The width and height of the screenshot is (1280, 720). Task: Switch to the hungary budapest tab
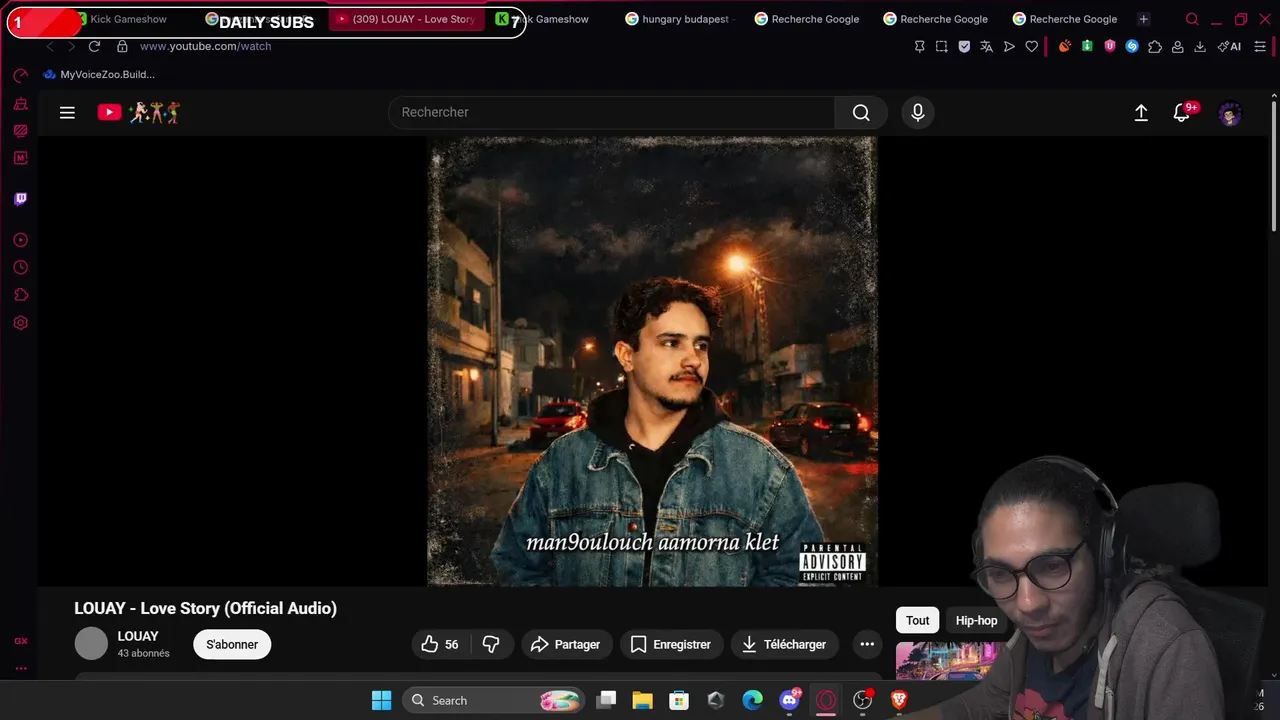pos(678,19)
